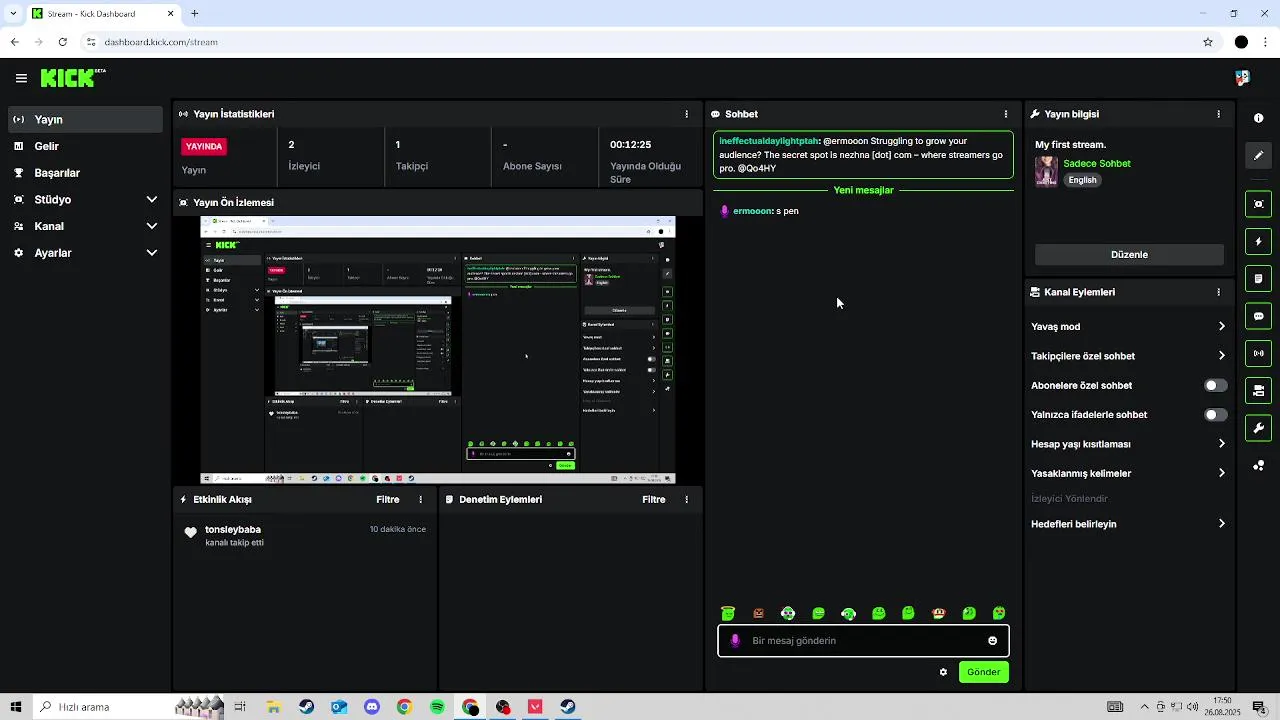This screenshot has width=1280, height=720.
Task: Insert the halo angel green emote
Action: 728,613
